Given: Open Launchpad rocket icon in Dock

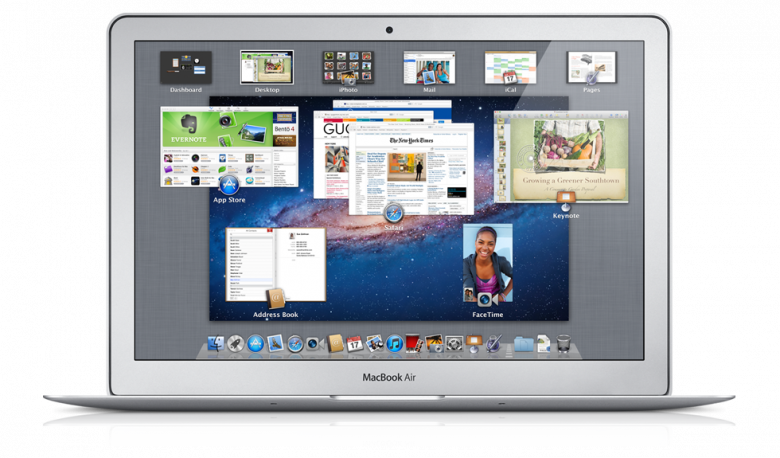Looking at the screenshot, I should coord(235,344).
